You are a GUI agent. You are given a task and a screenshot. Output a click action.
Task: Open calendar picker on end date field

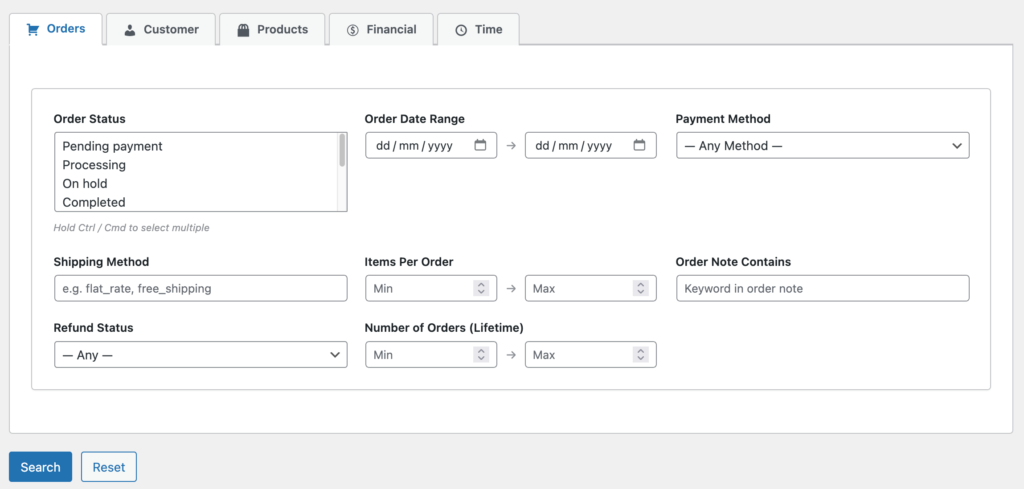639,146
